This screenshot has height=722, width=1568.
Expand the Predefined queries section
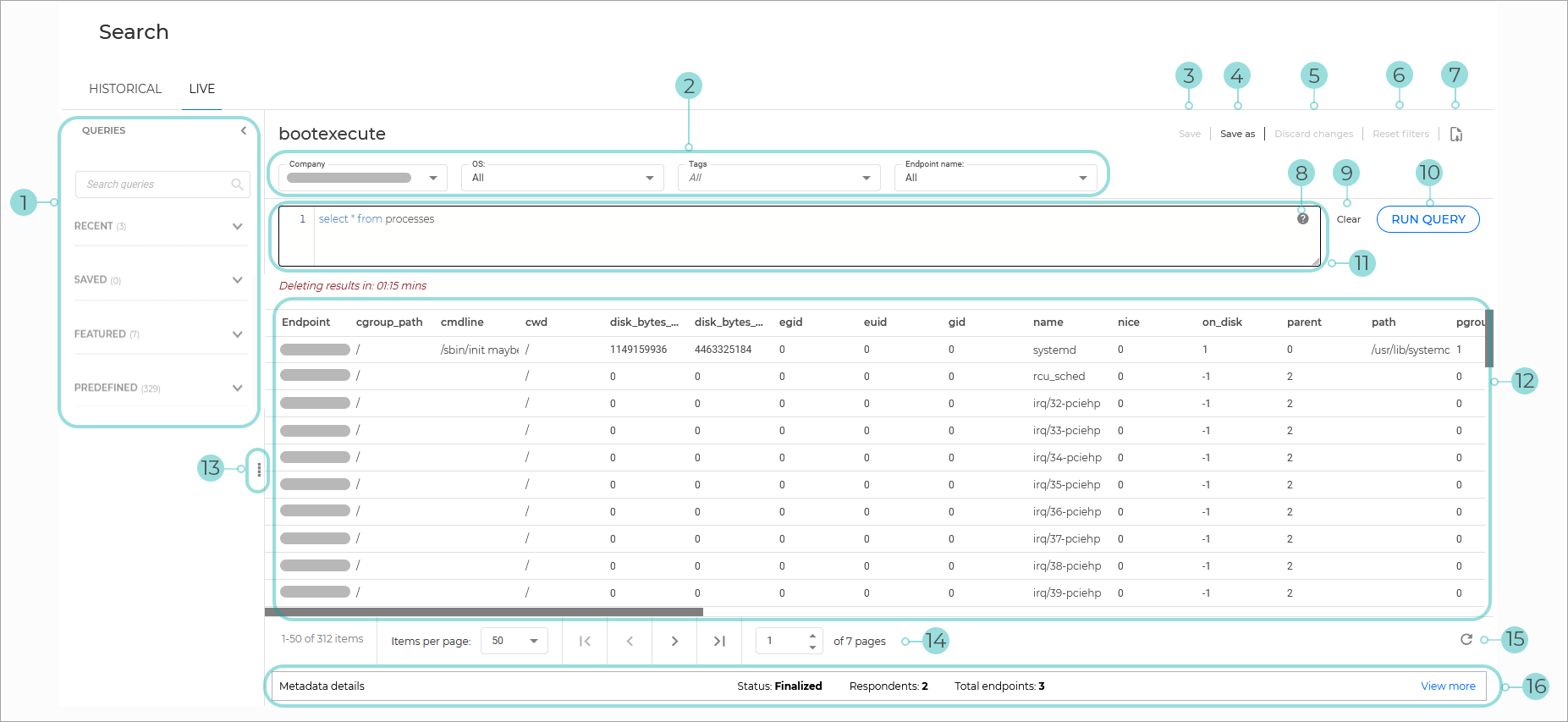[x=159, y=388]
